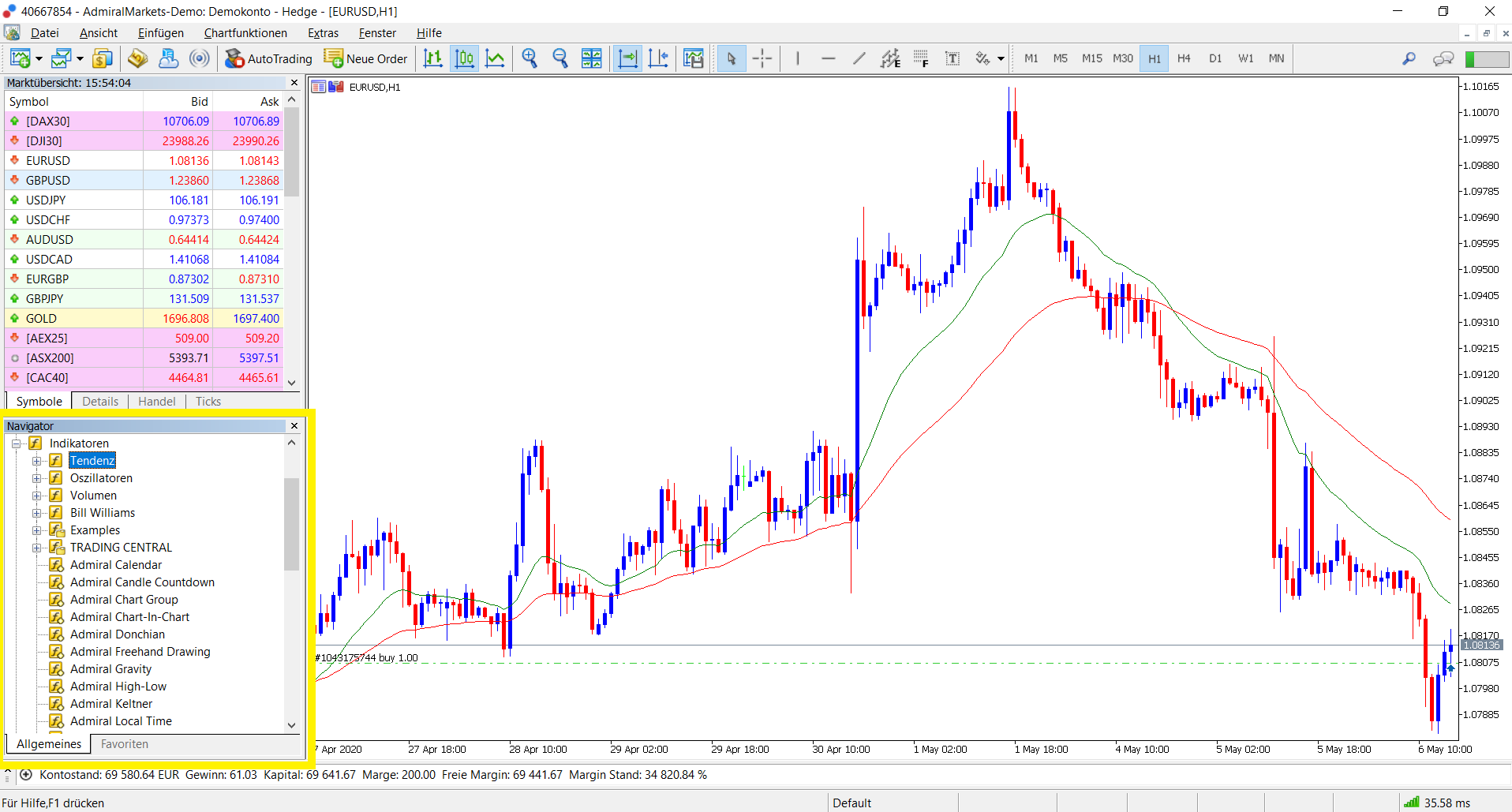Open new chart dropdown arrow
This screenshot has height=812, width=1512.
coord(39,58)
